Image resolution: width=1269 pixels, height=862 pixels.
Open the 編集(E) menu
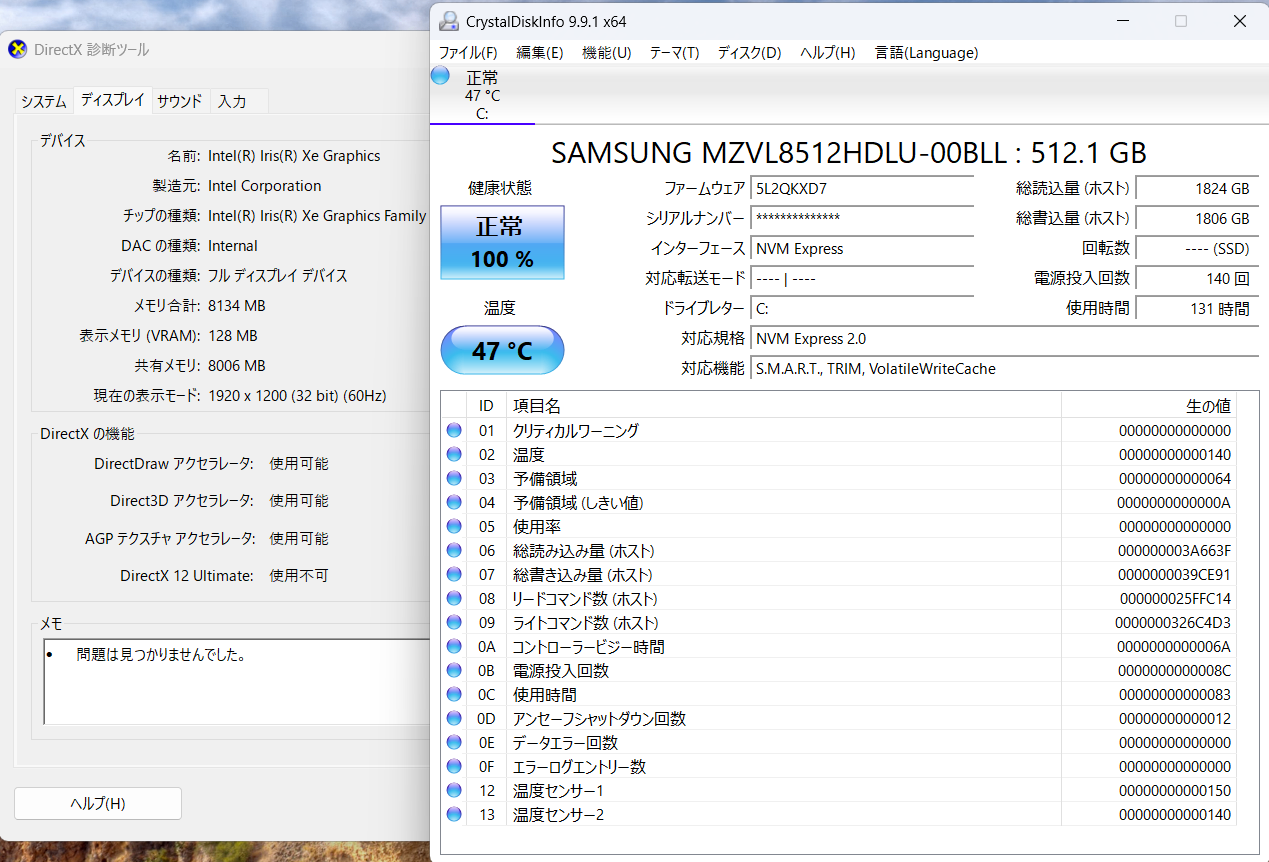click(x=540, y=53)
